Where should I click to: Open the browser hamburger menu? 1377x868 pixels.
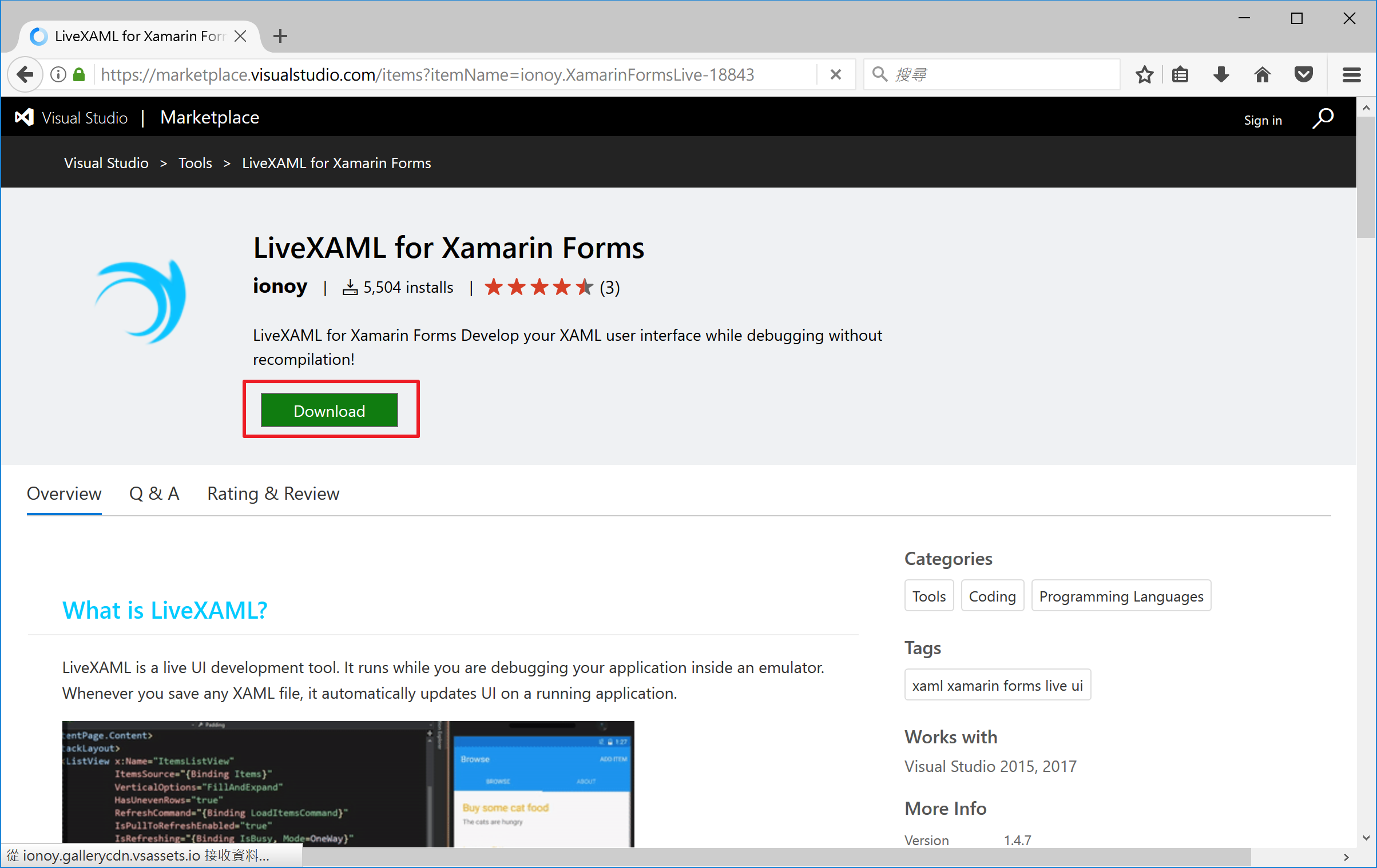(x=1351, y=75)
